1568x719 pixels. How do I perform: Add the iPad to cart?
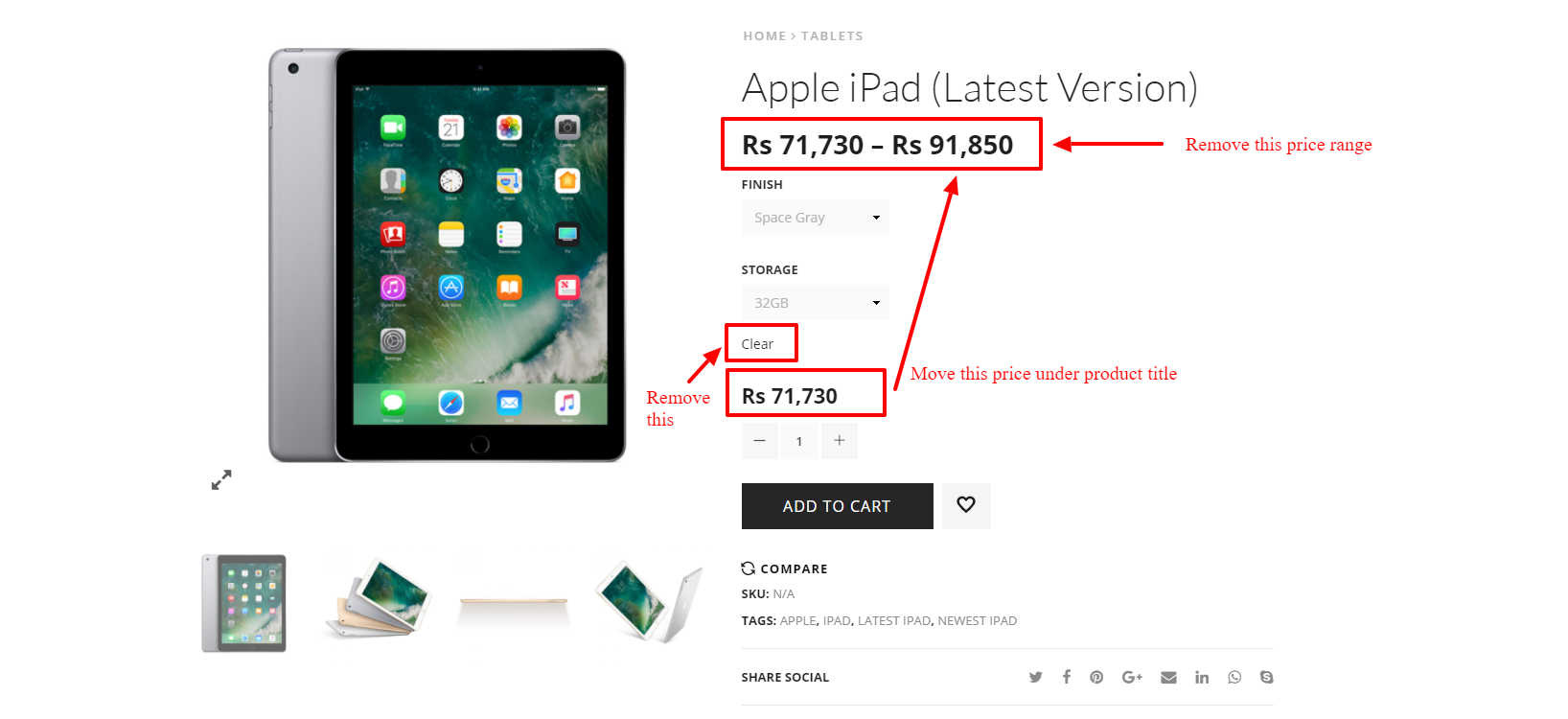837,506
